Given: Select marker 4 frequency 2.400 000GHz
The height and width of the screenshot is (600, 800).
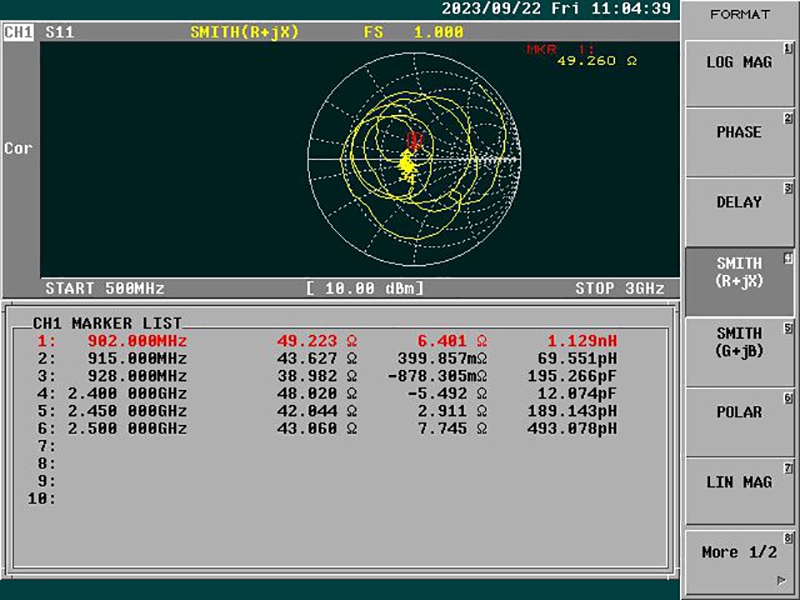Looking at the screenshot, I should click(128, 393).
